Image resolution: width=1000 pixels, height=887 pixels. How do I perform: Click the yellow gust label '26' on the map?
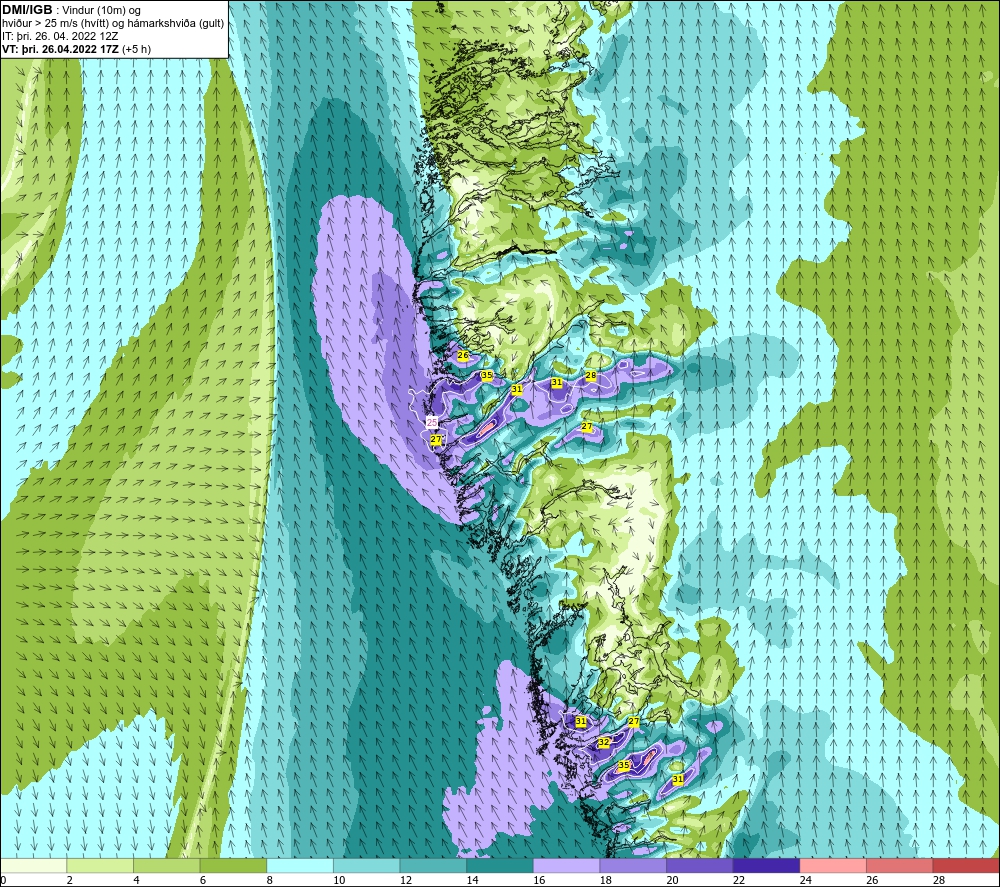(x=463, y=355)
